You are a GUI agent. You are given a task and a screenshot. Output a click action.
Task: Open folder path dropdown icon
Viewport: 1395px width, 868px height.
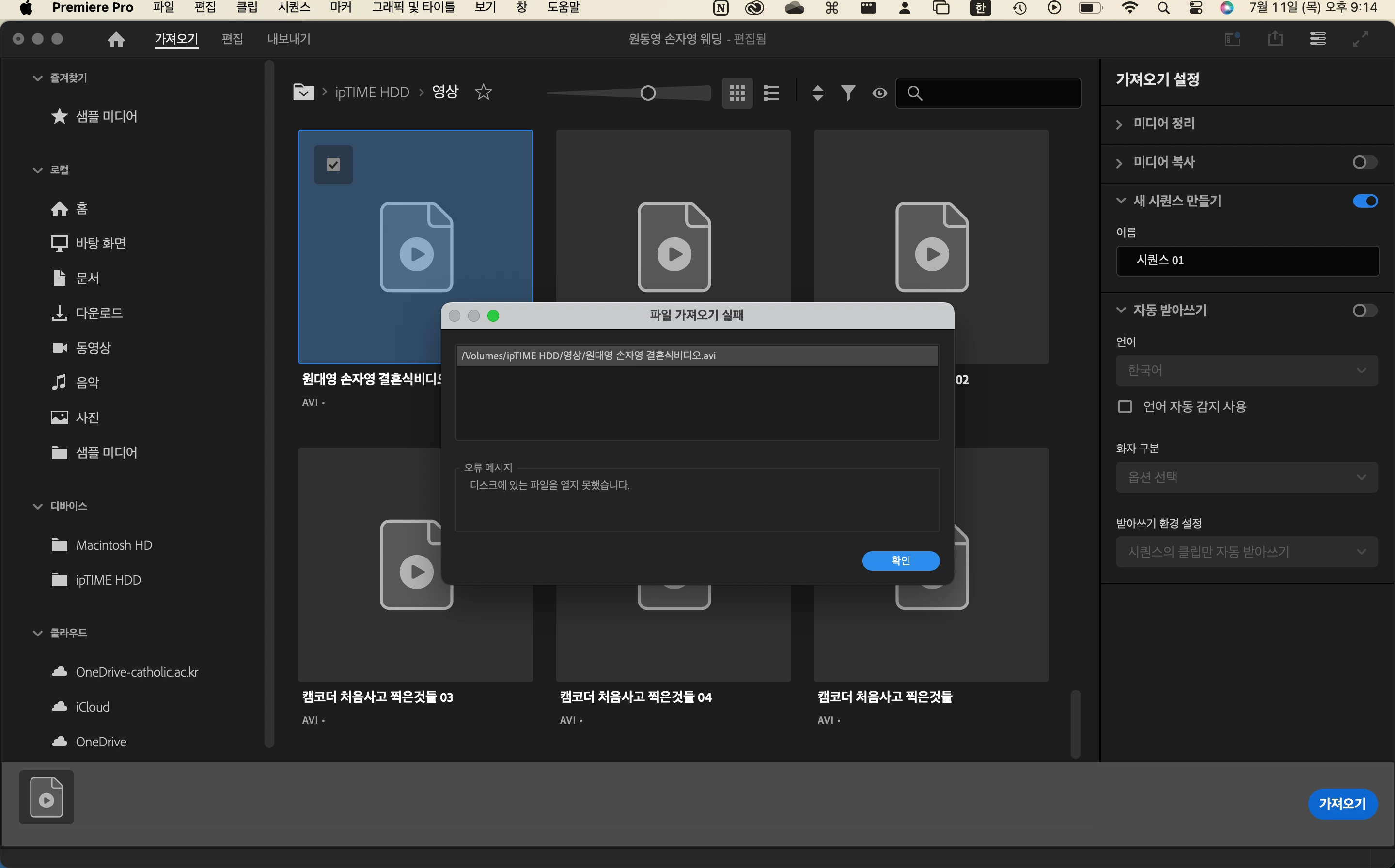tap(303, 92)
